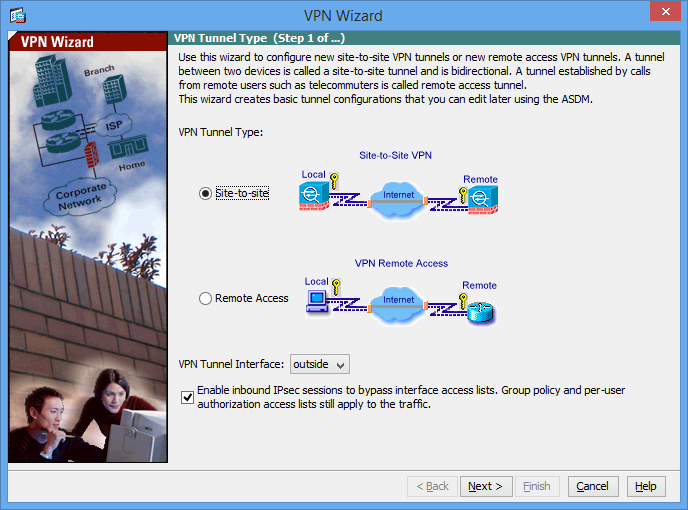688x510 pixels.
Task: Open Help for the VPN Wizard
Action: (646, 486)
